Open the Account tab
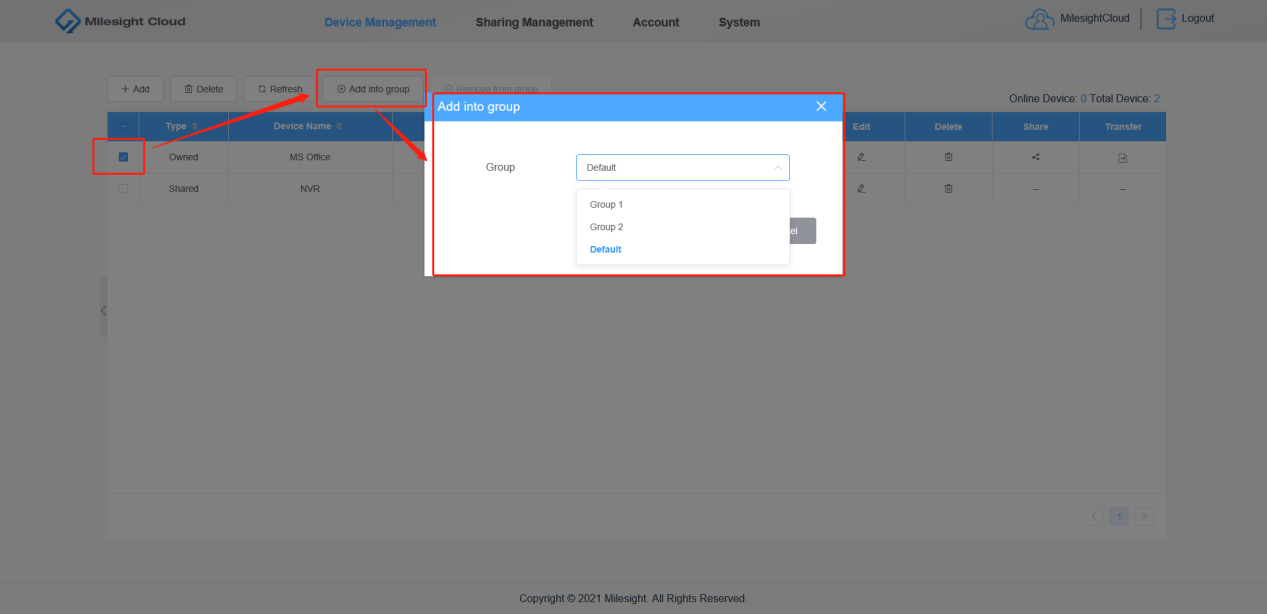This screenshot has height=614, width=1267. (656, 22)
